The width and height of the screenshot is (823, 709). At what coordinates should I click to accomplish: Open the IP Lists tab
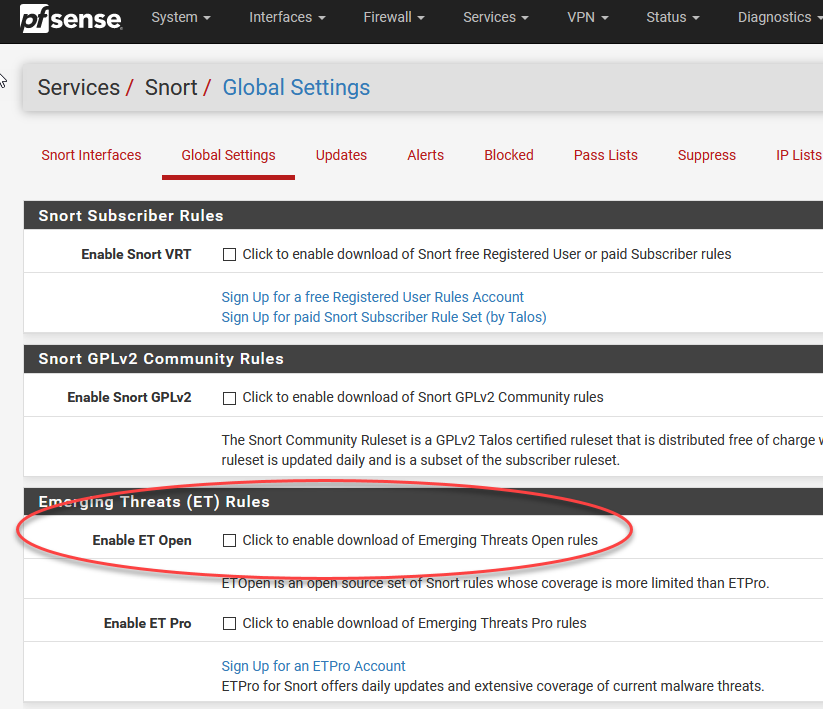click(799, 155)
